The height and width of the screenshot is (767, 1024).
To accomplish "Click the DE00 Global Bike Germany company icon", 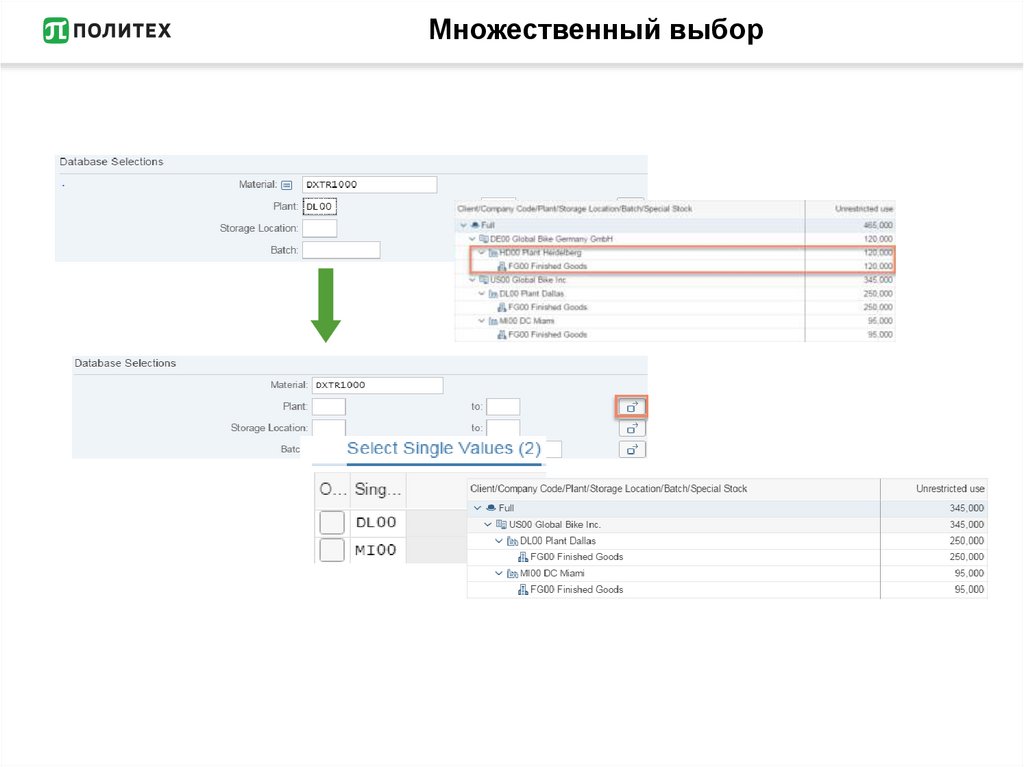I will (x=483, y=240).
